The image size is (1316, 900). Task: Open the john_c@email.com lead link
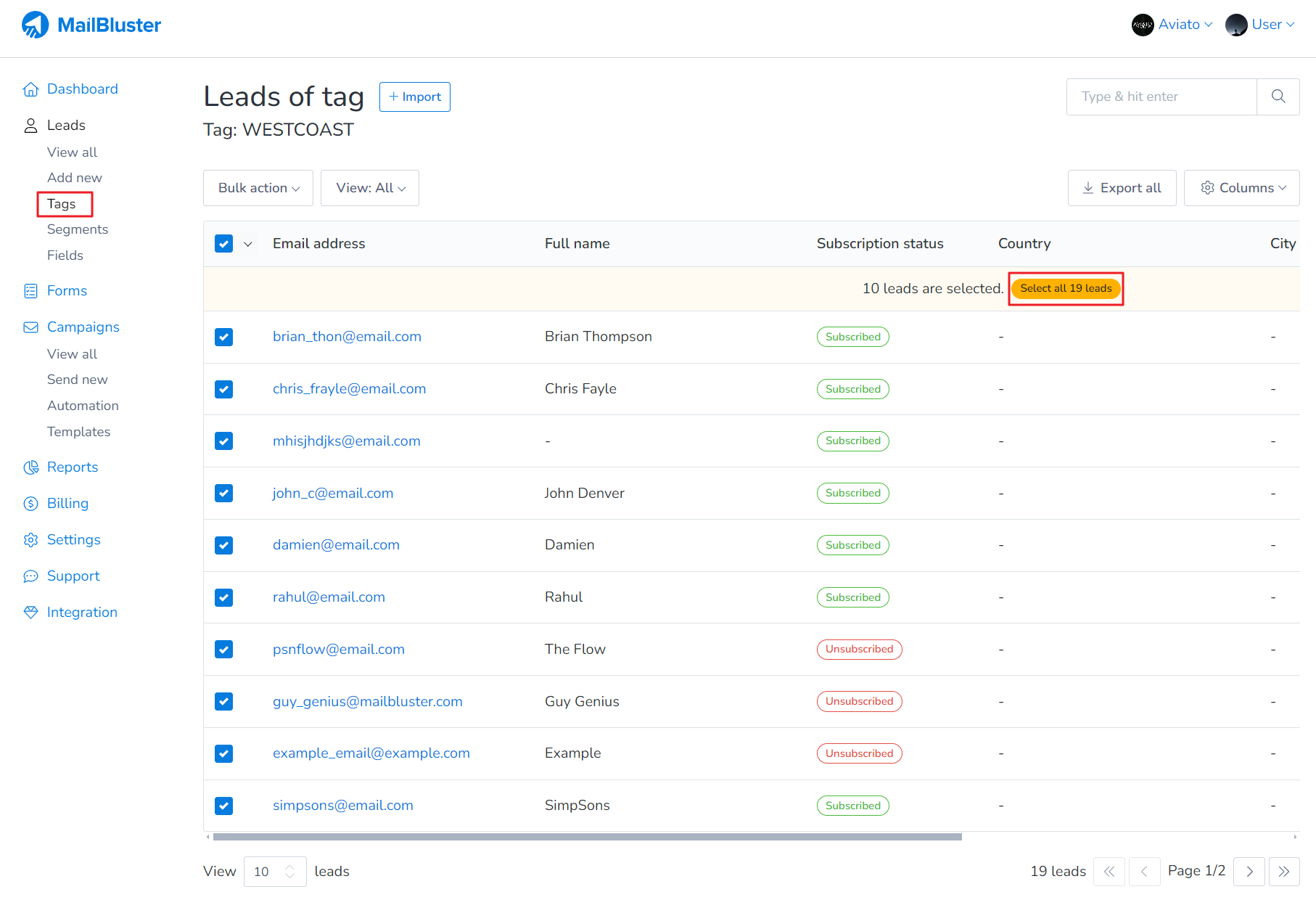pos(333,494)
